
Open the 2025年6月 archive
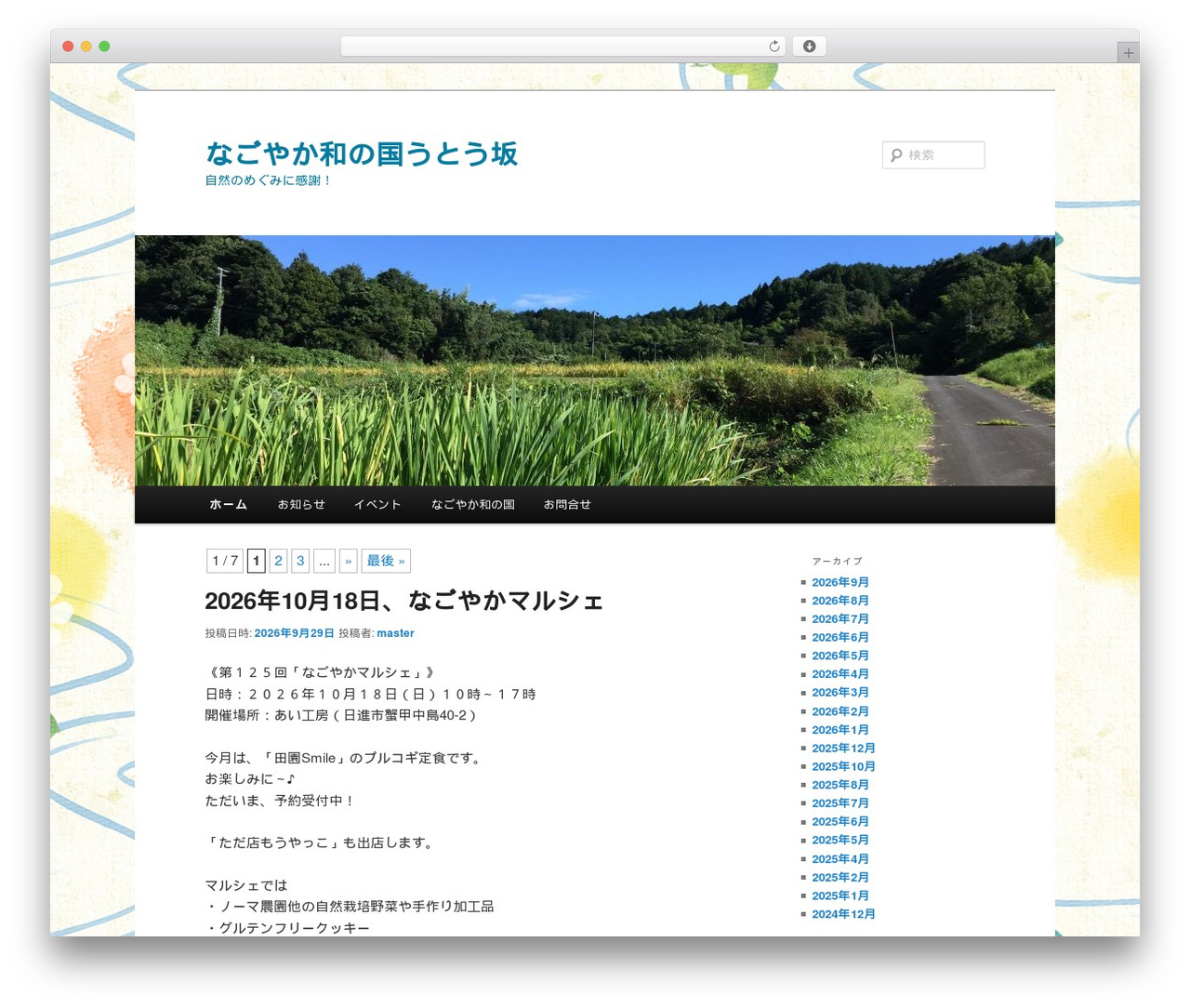click(x=840, y=822)
